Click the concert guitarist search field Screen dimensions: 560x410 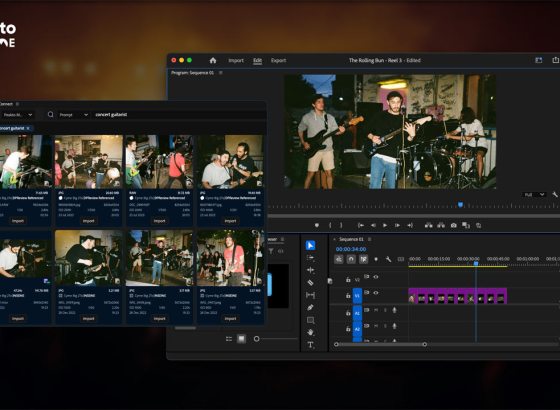[179, 115]
